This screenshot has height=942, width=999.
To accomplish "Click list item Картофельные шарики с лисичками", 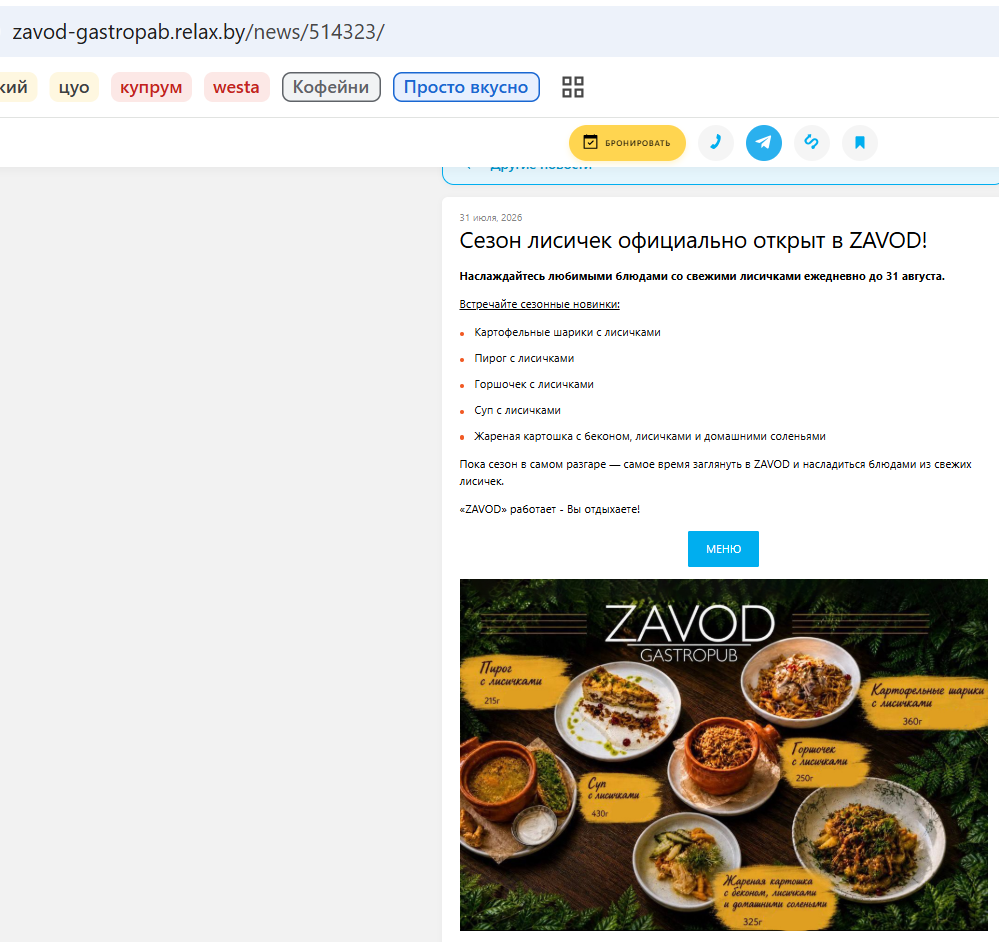I will (567, 332).
